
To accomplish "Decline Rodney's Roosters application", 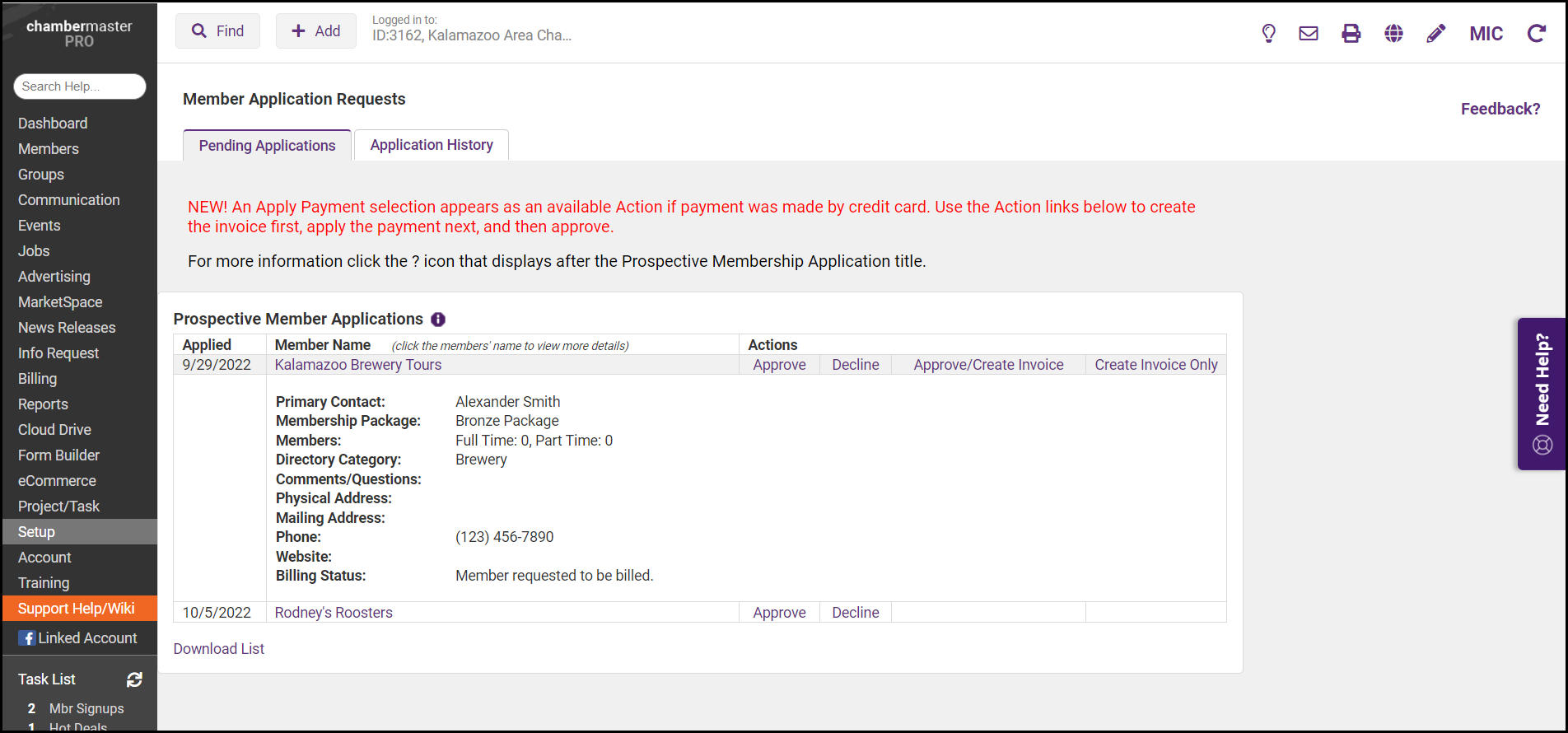I will [856, 613].
